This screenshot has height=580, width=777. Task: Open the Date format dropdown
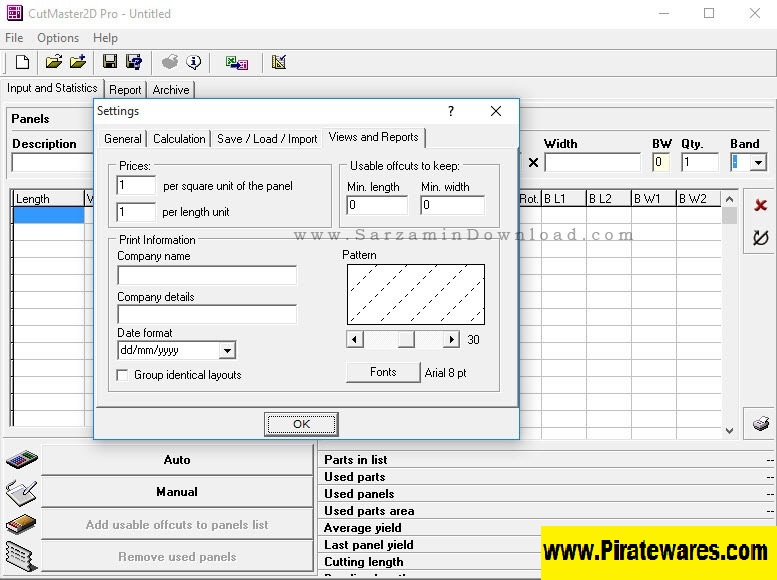coord(227,351)
